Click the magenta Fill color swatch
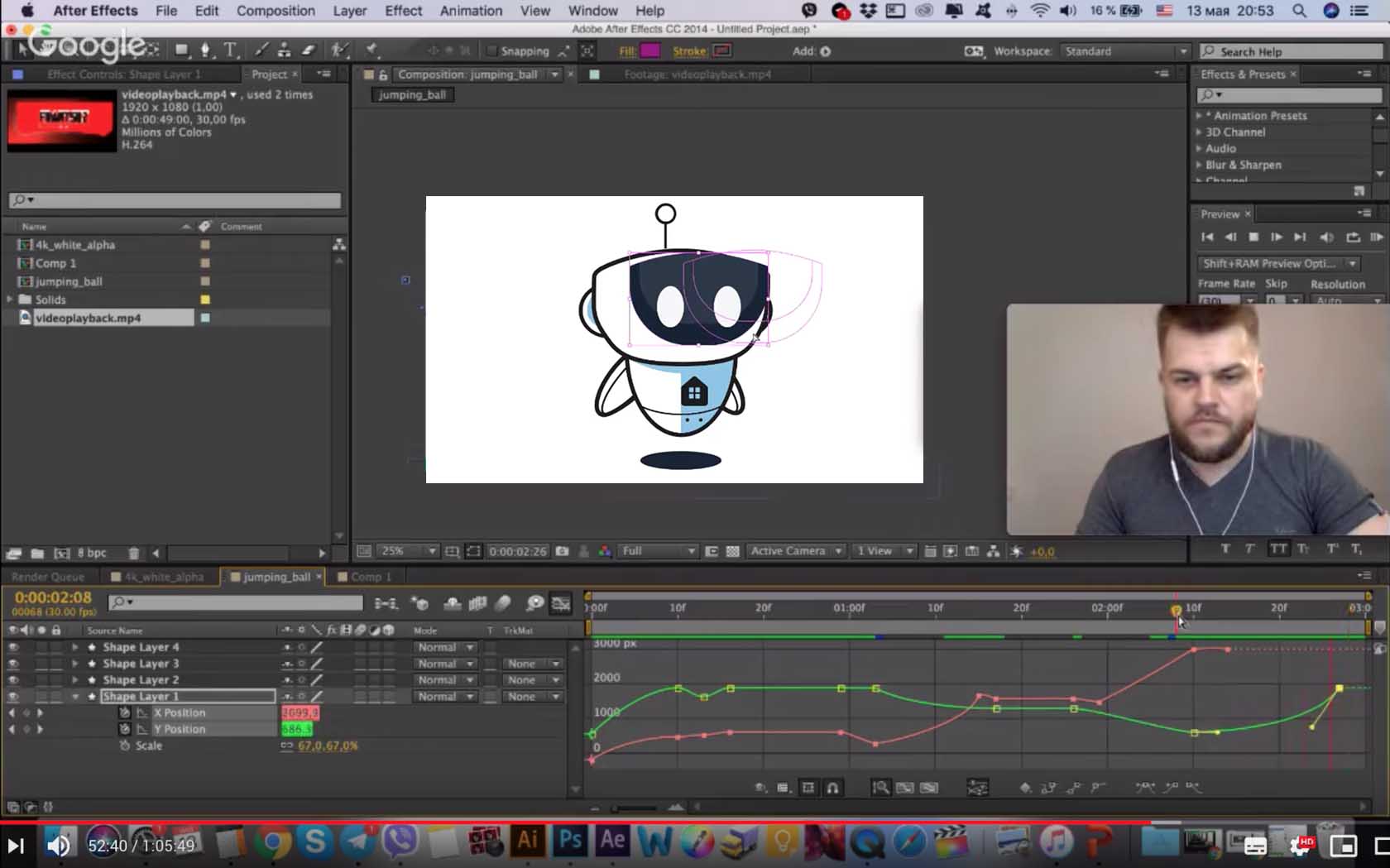 pos(650,51)
